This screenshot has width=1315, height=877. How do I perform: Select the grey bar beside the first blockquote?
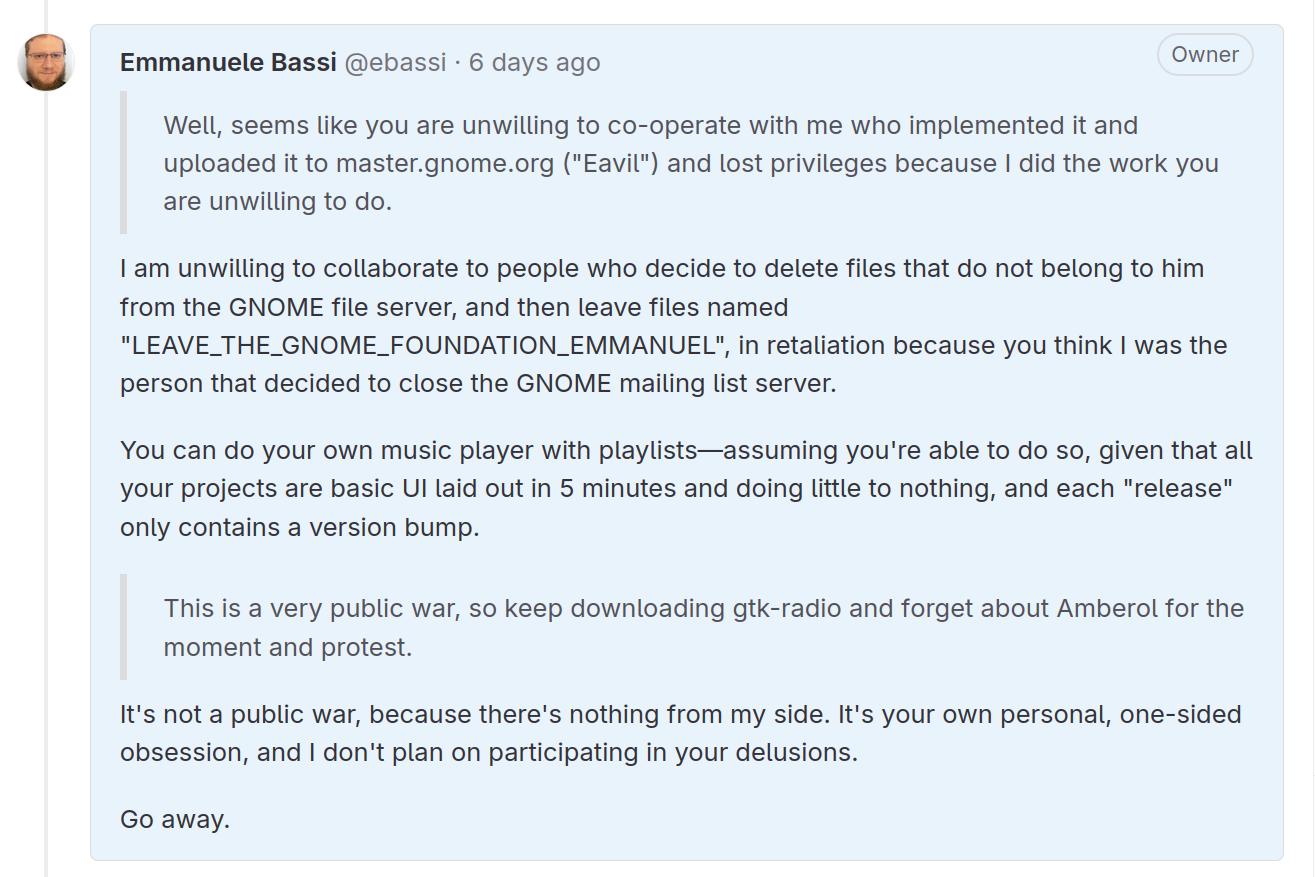pos(124,163)
